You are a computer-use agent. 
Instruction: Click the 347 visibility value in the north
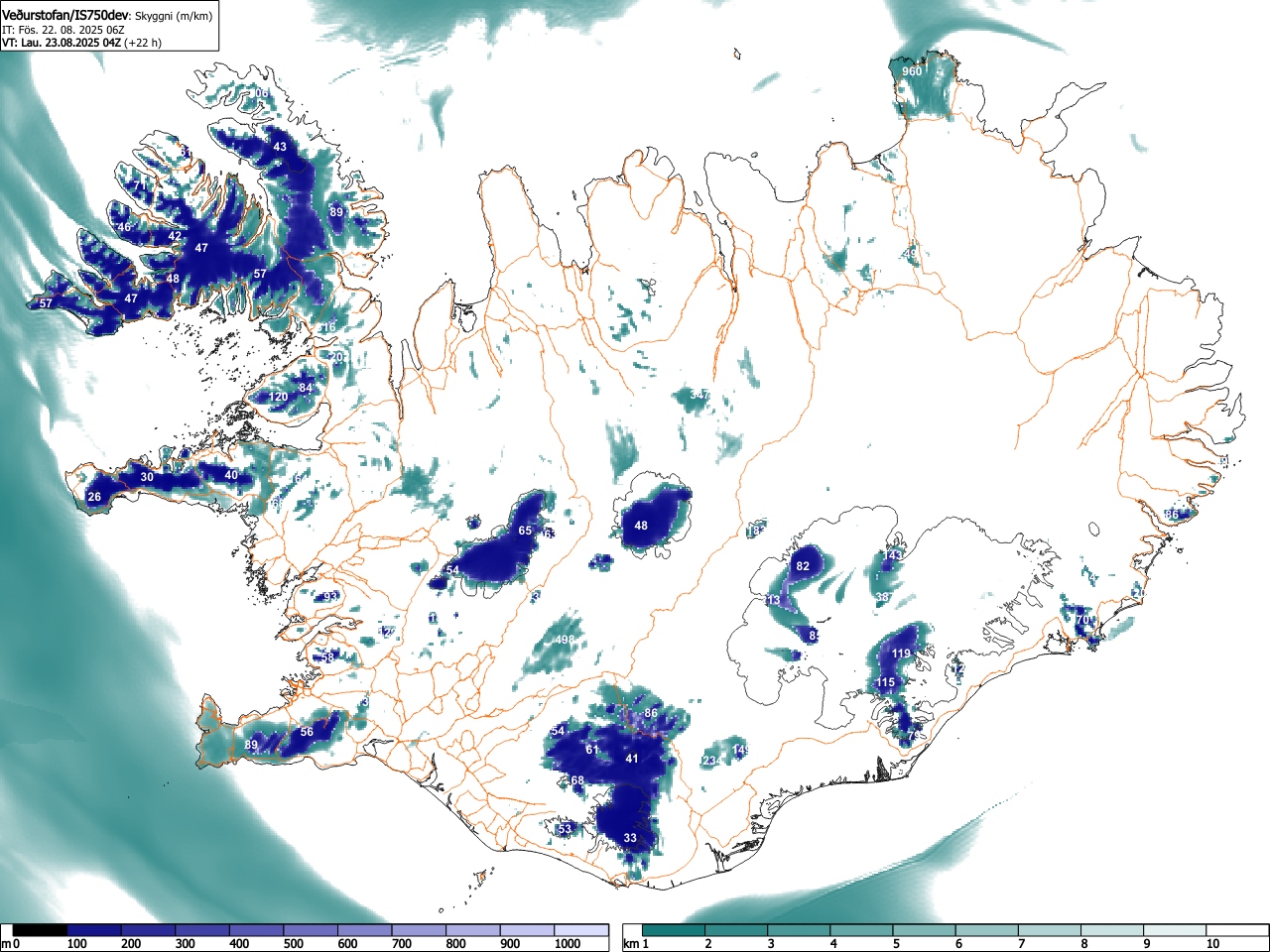click(x=698, y=395)
